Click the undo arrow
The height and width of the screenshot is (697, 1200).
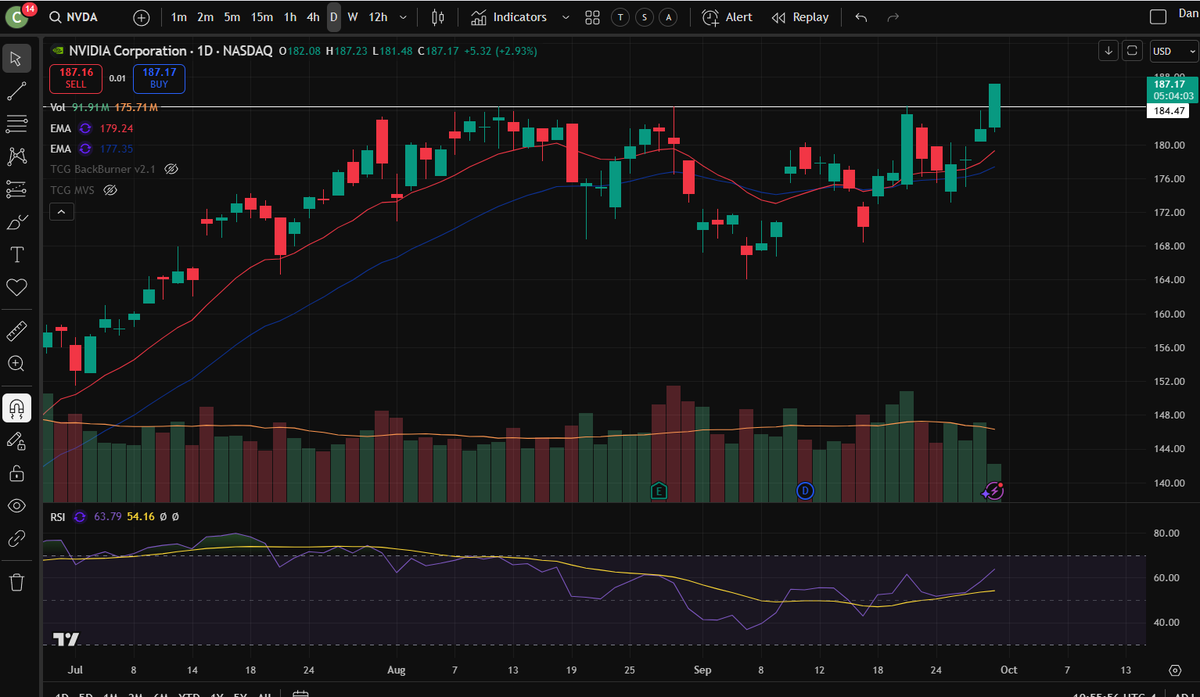pos(862,17)
